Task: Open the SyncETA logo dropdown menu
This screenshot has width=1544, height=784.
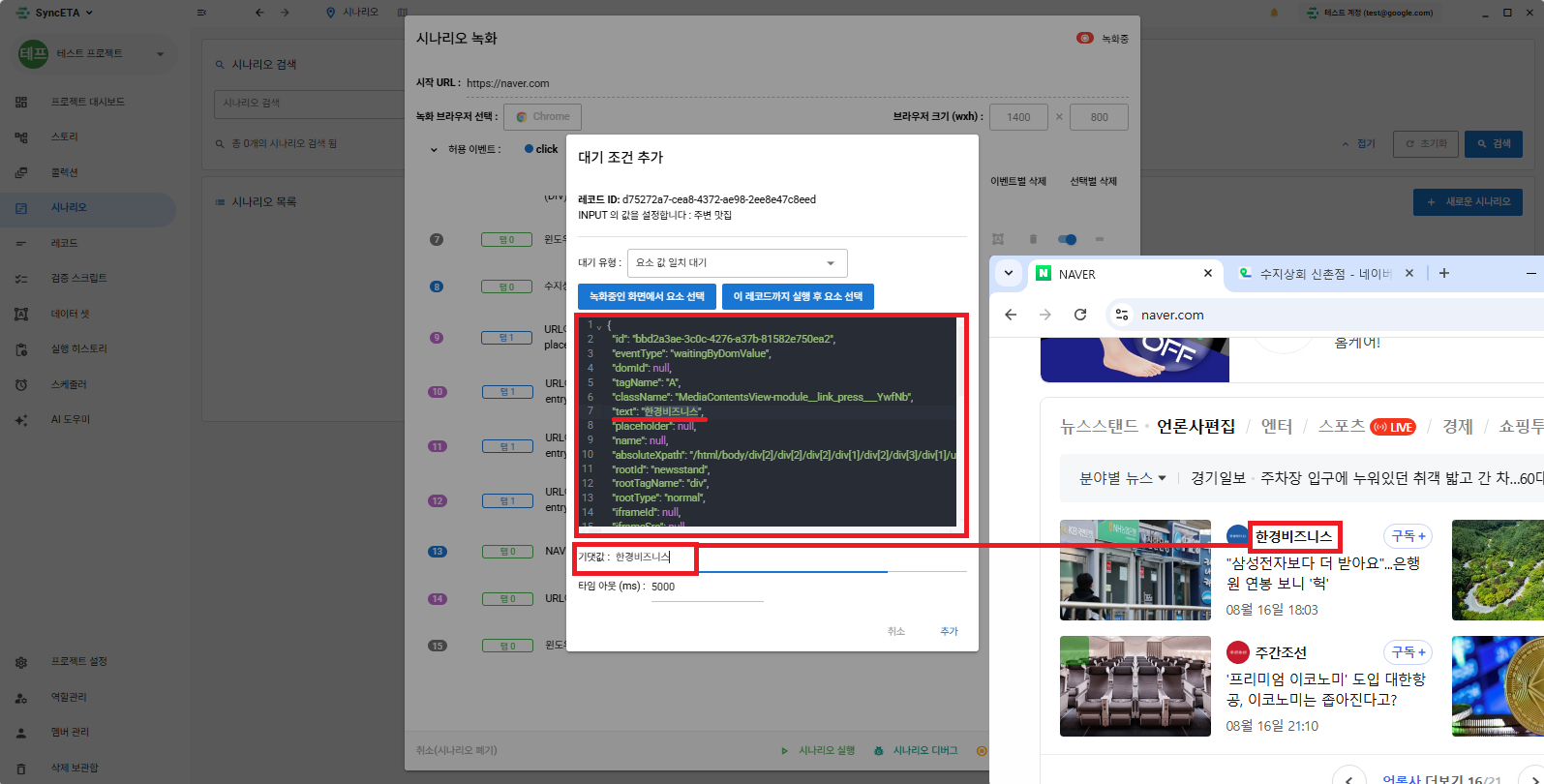Action: tap(54, 13)
